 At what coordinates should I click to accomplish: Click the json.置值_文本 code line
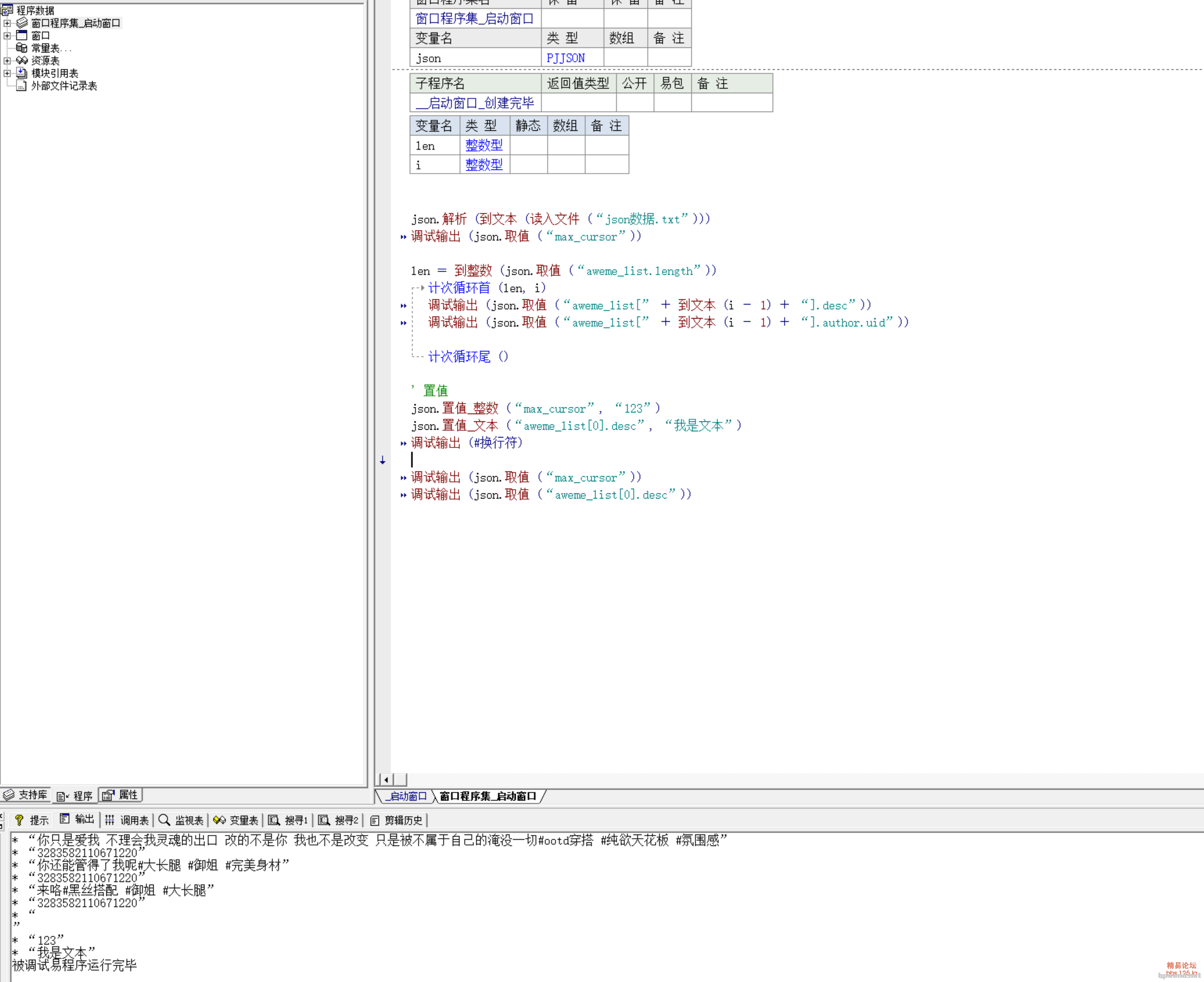[576, 426]
